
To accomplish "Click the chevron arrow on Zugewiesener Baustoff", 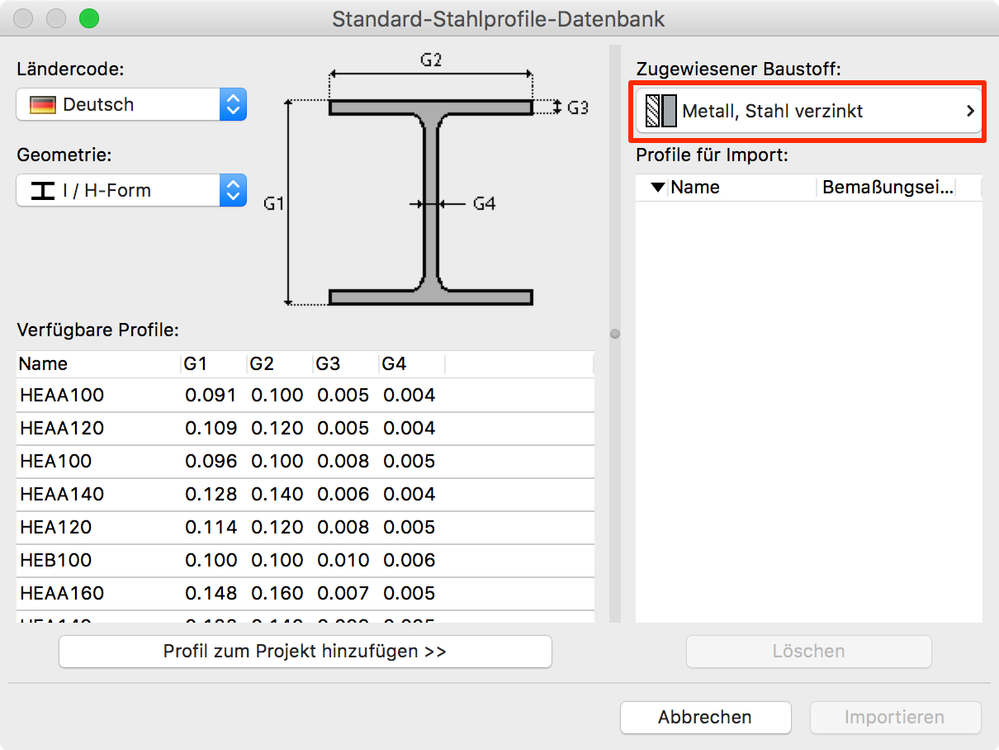I will pos(970,111).
